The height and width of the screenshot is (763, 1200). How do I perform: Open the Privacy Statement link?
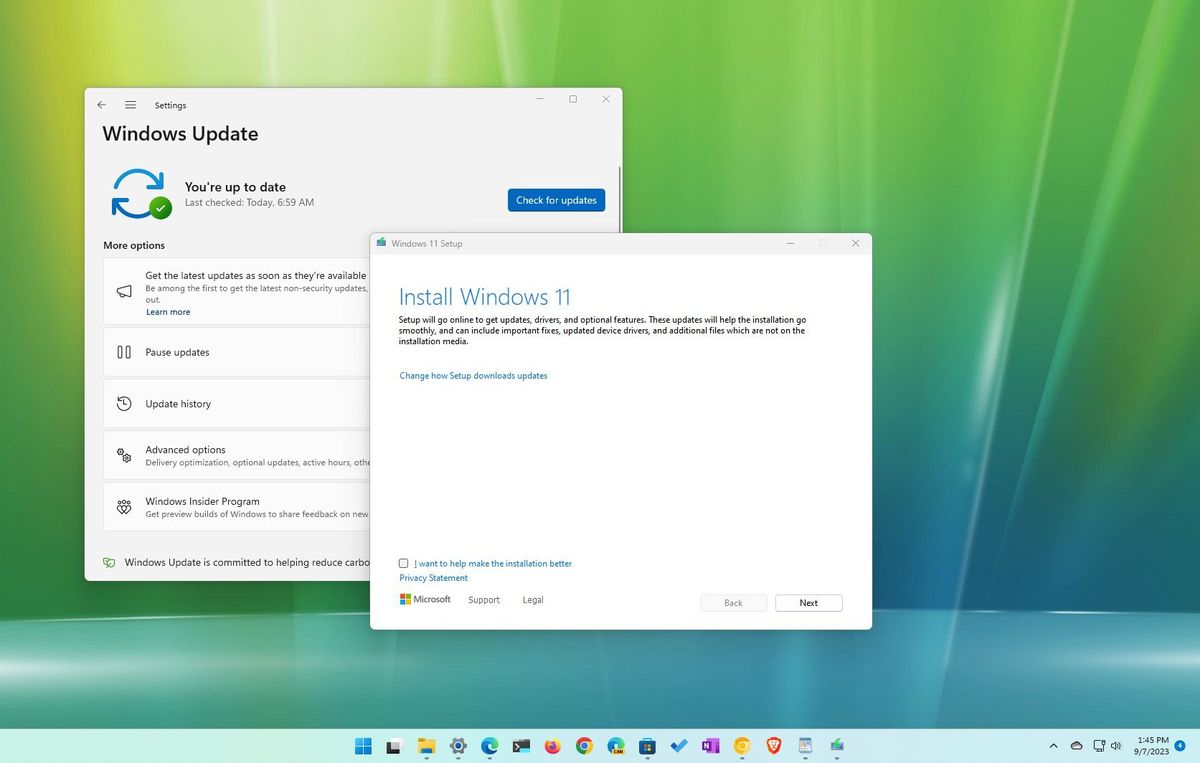click(x=433, y=578)
